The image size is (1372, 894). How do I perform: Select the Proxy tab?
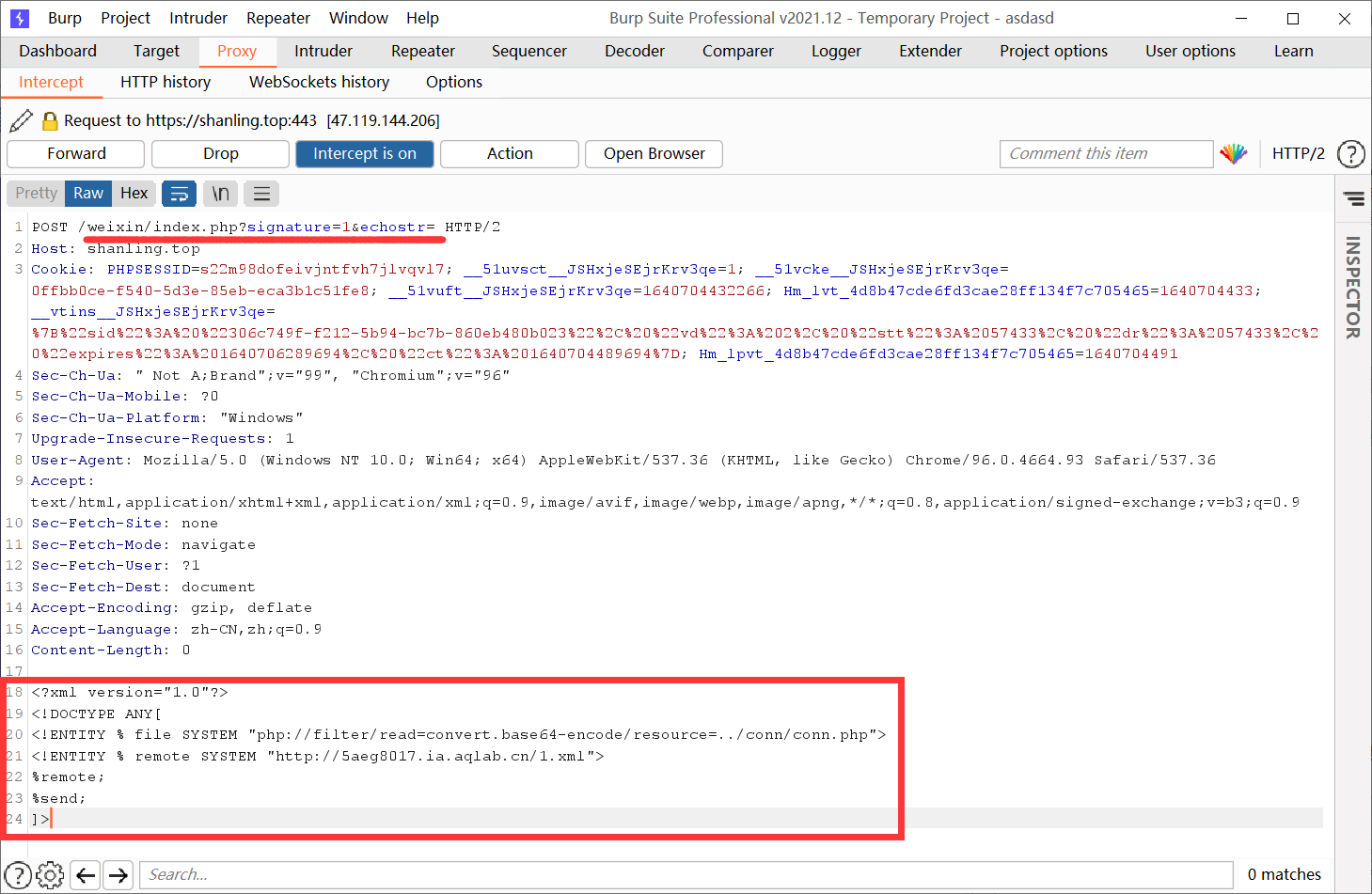(237, 51)
